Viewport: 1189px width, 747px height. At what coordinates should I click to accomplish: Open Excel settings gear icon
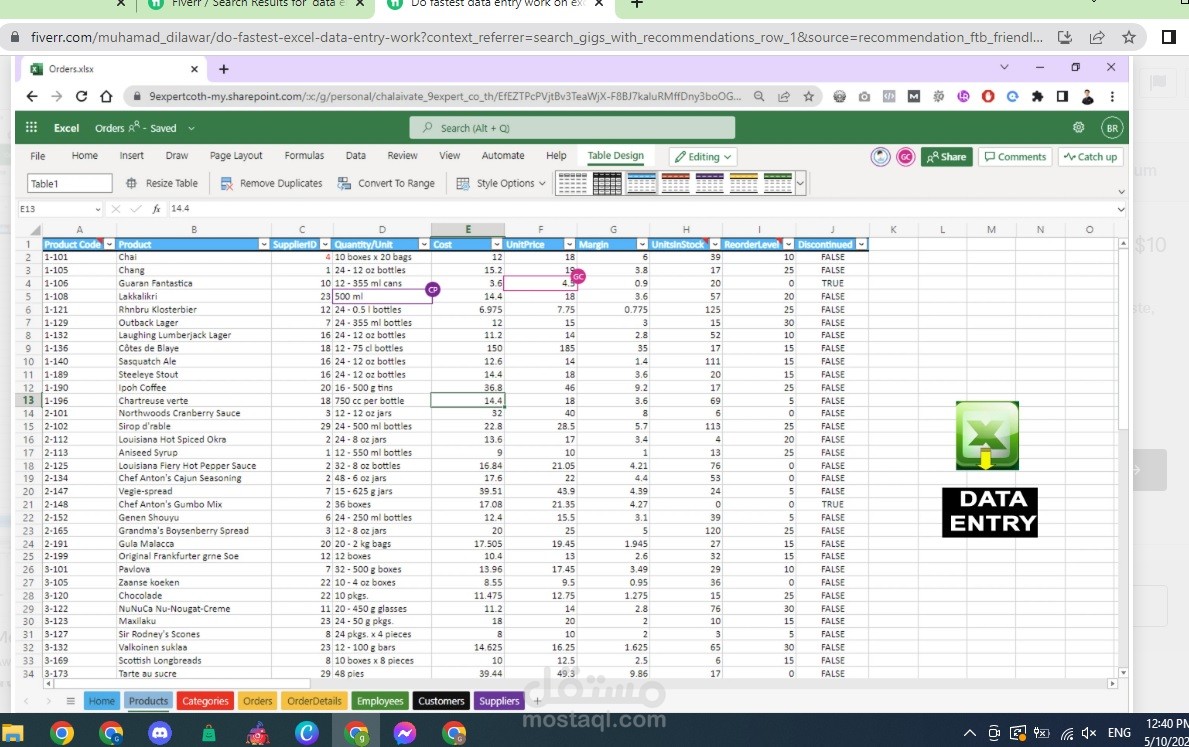tap(1078, 127)
